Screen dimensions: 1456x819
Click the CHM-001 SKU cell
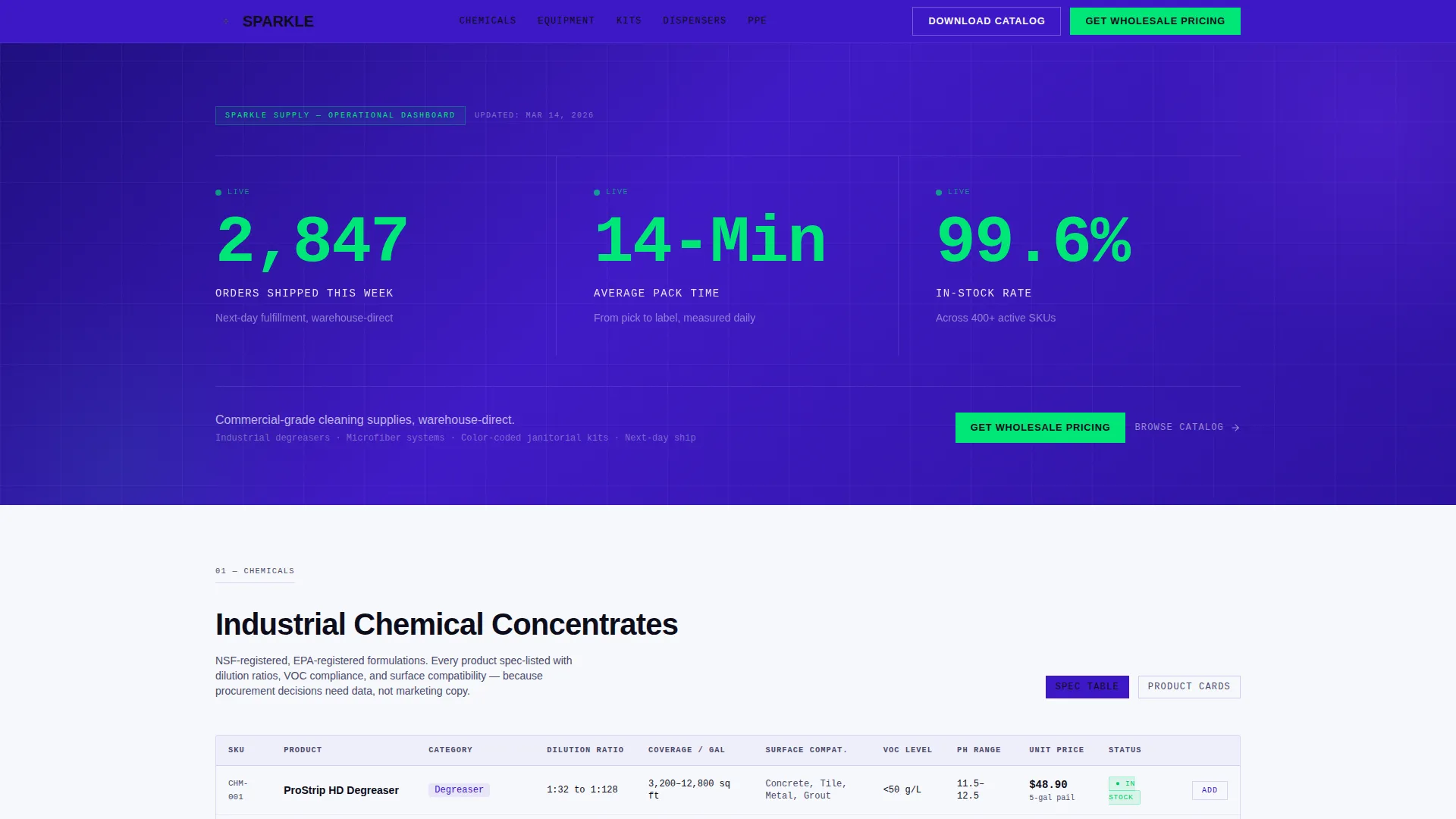(238, 790)
